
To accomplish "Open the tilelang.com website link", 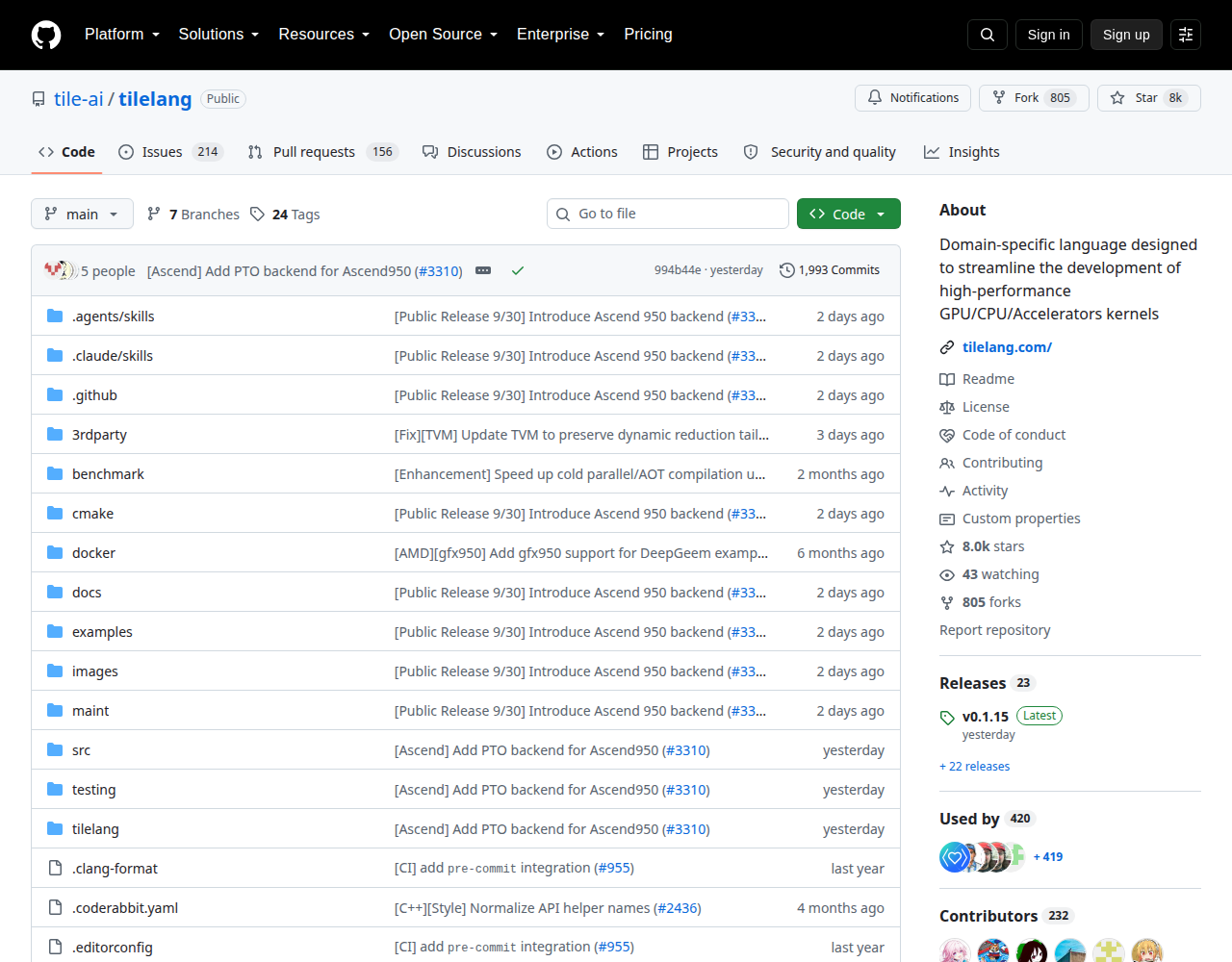I will click(x=1007, y=347).
